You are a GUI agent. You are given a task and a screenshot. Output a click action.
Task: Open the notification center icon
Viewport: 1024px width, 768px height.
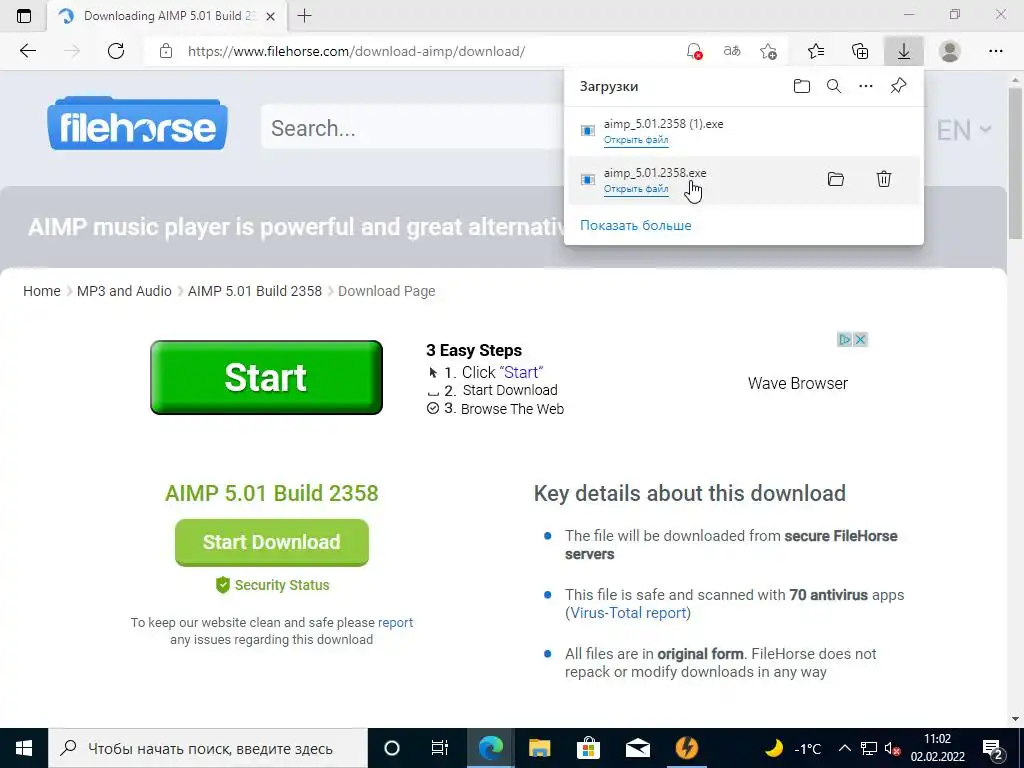tap(993, 748)
